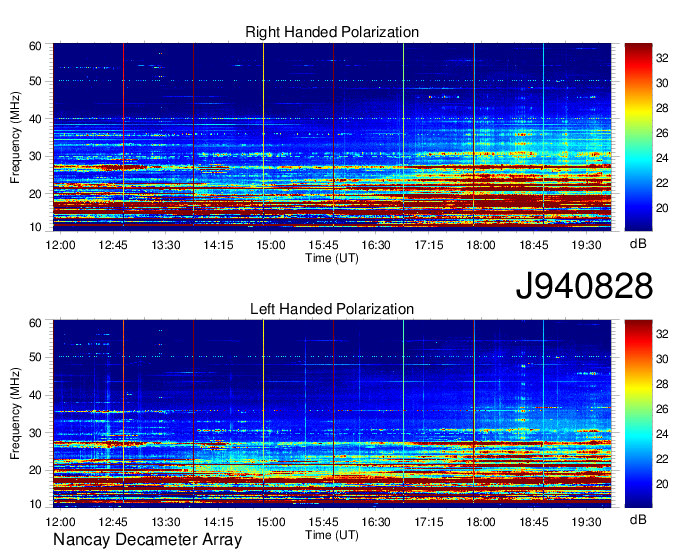Click the Left Handed Polarization spectrogram
Image resolution: width=680 pixels, height=552 pixels.
point(332,414)
